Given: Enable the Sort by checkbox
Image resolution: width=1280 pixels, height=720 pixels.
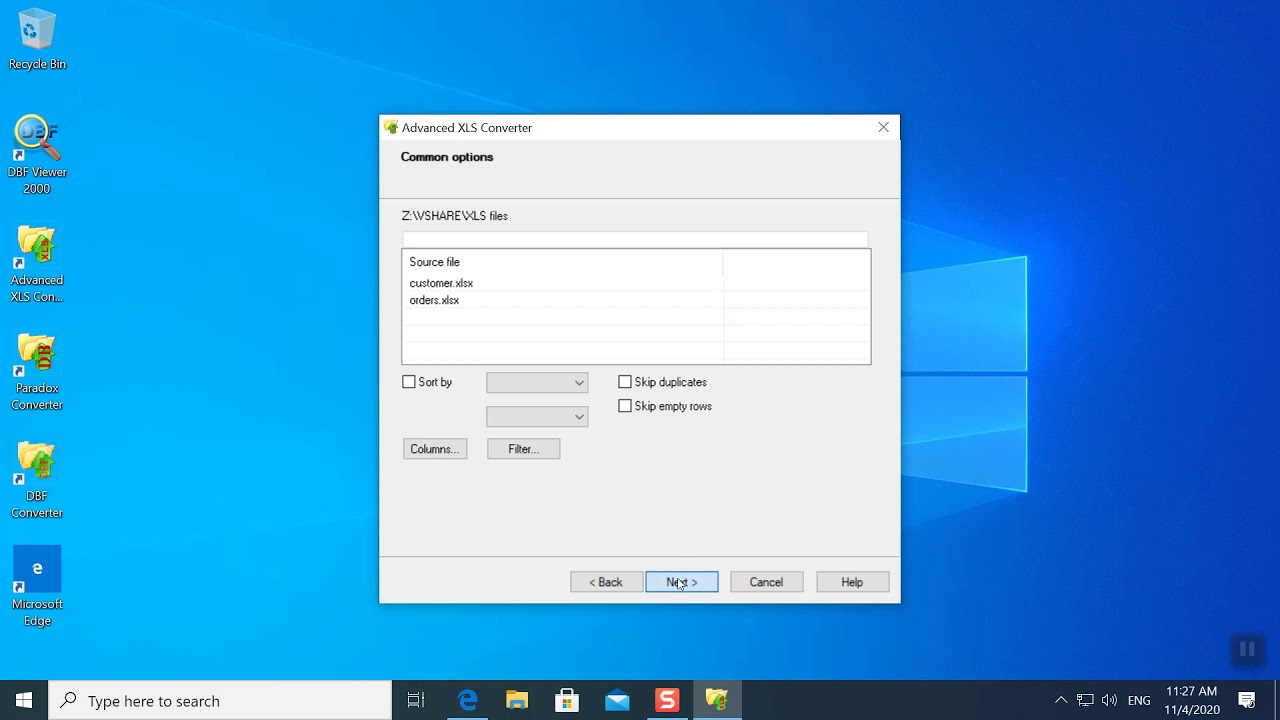Looking at the screenshot, I should (x=409, y=382).
